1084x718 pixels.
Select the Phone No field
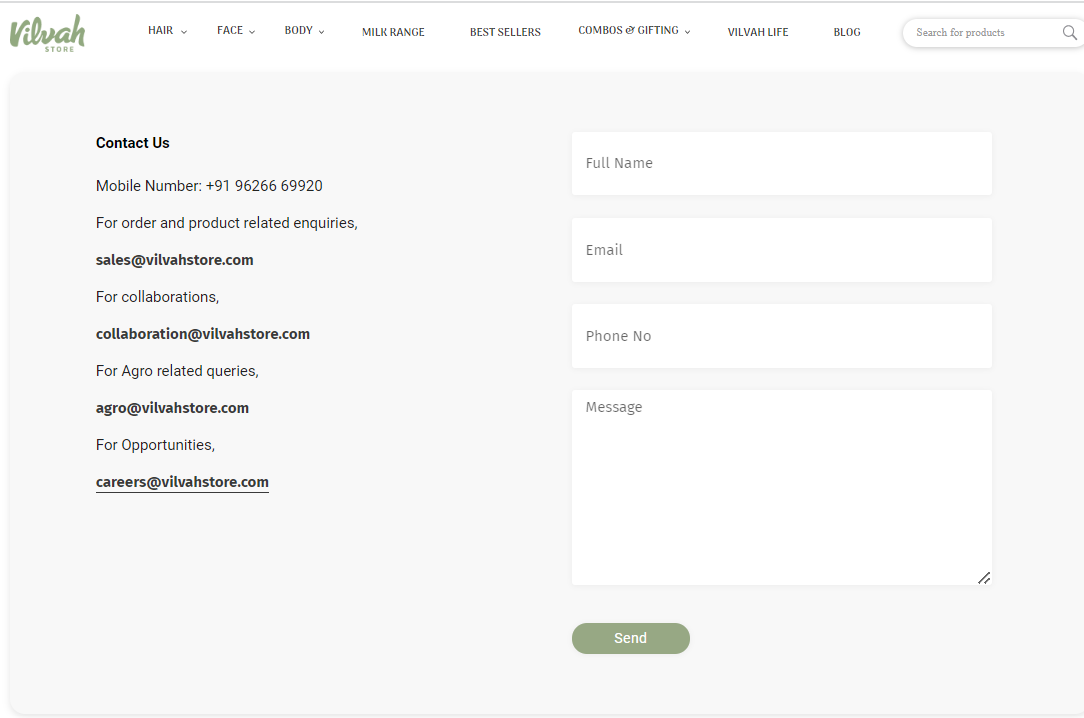(x=781, y=336)
